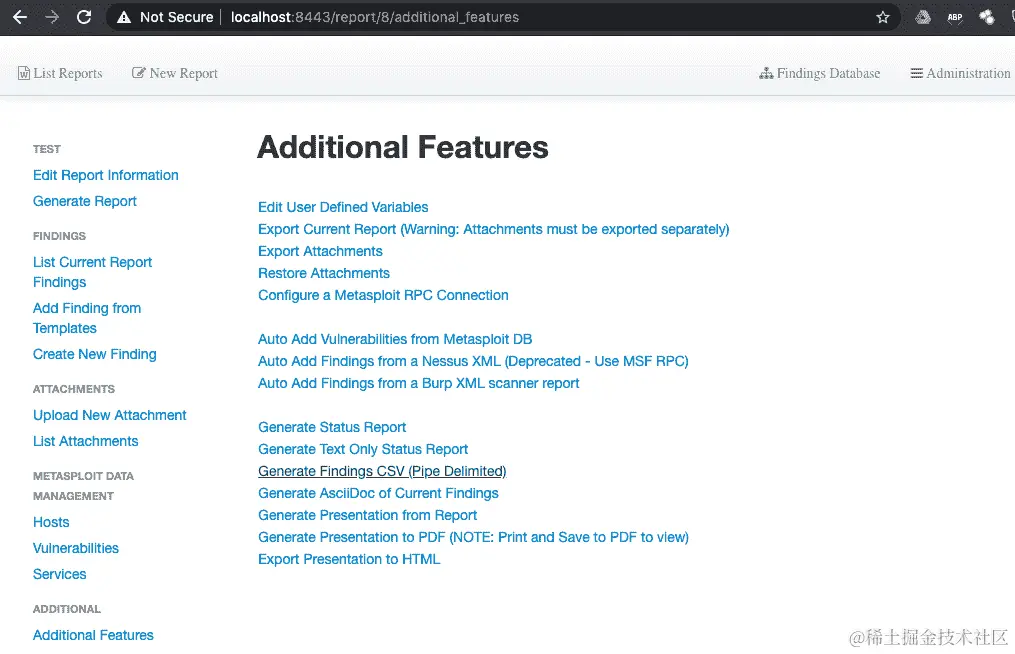Click Create New Finding link

pyautogui.click(x=95, y=354)
